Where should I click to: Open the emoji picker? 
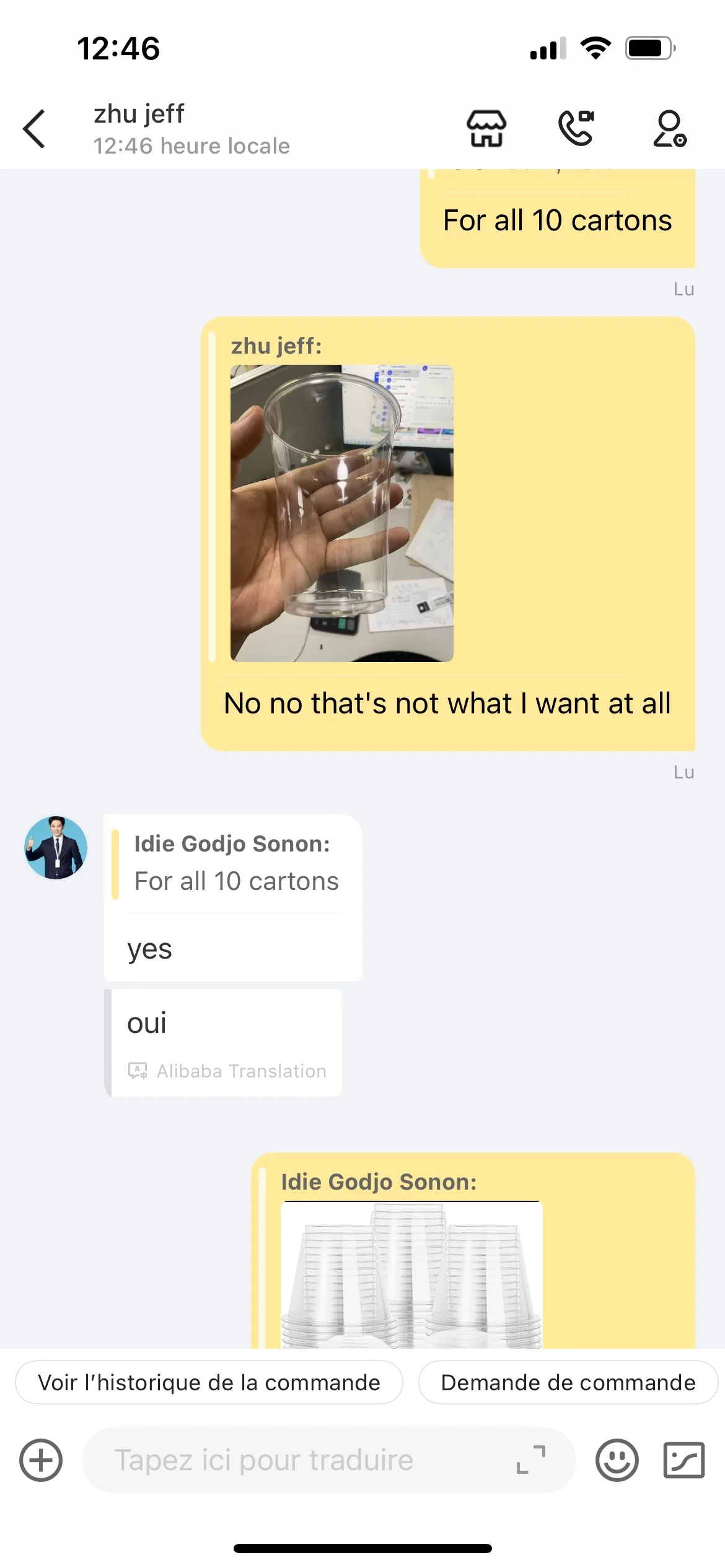coord(617,1460)
